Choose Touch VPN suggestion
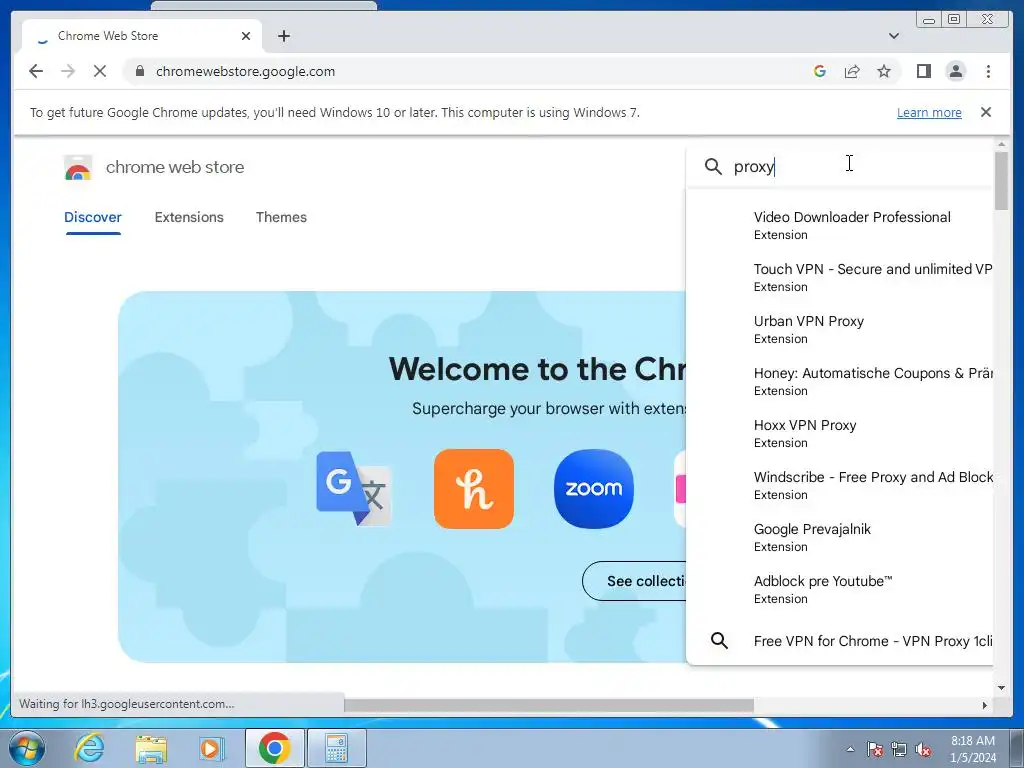1024x768 pixels. pyautogui.click(x=840, y=278)
